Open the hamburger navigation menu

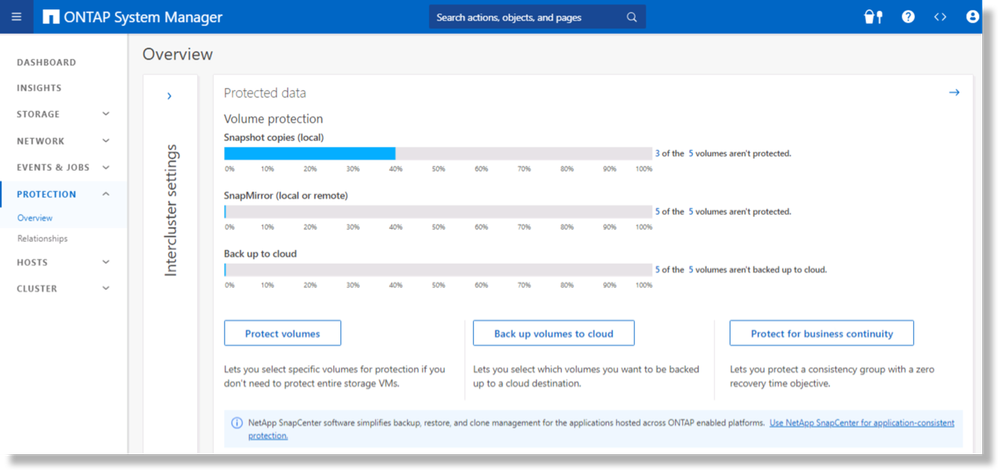(16, 17)
